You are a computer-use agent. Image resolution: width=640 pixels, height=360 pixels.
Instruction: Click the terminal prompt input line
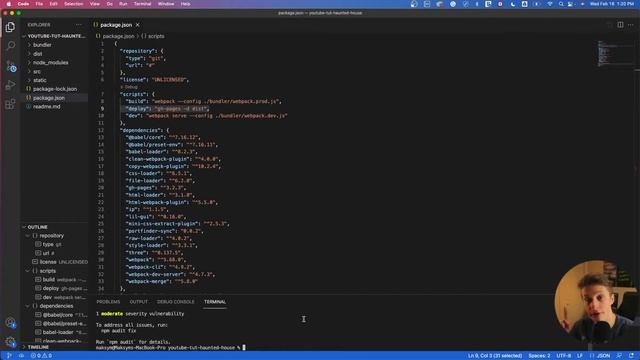[171, 348]
